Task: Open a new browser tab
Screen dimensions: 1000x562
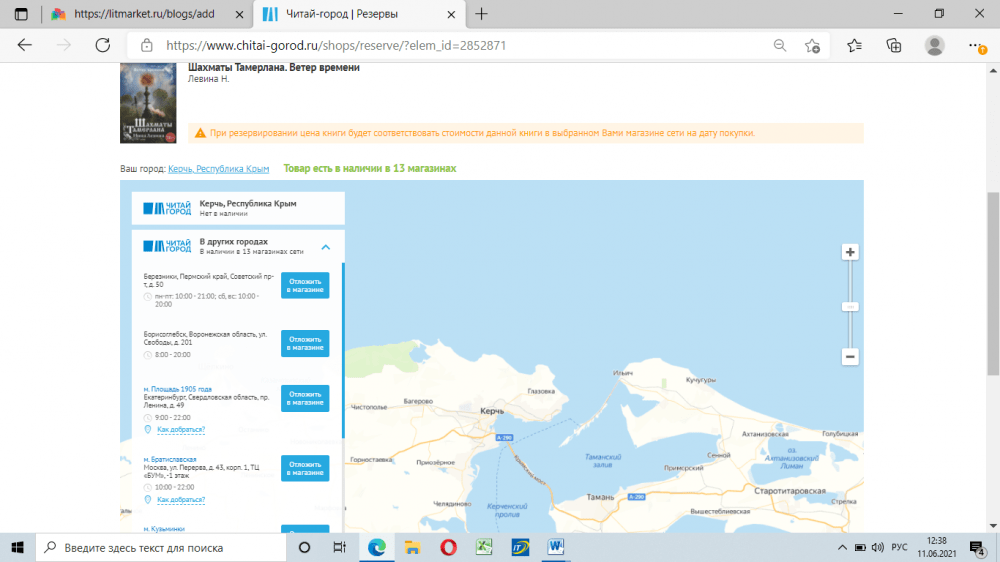Action: 482,14
